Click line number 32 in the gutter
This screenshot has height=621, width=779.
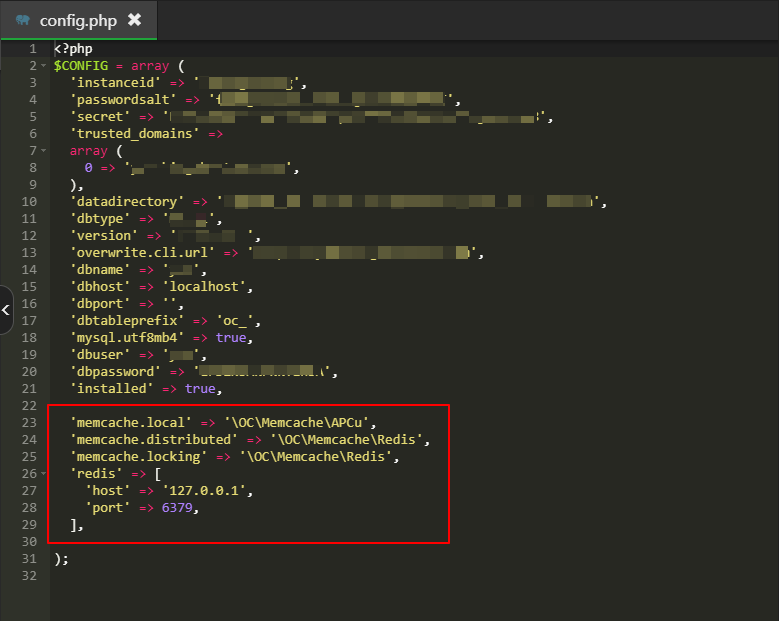pos(29,576)
